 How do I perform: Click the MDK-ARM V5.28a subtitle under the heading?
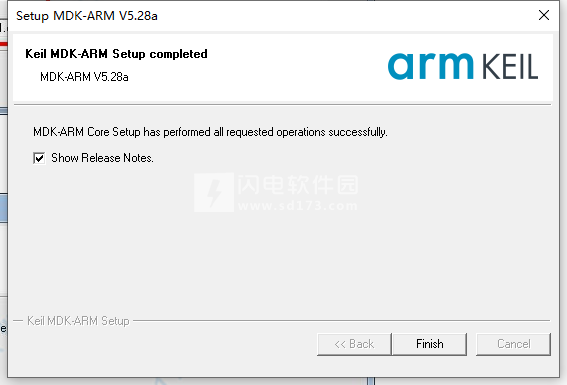pos(84,77)
